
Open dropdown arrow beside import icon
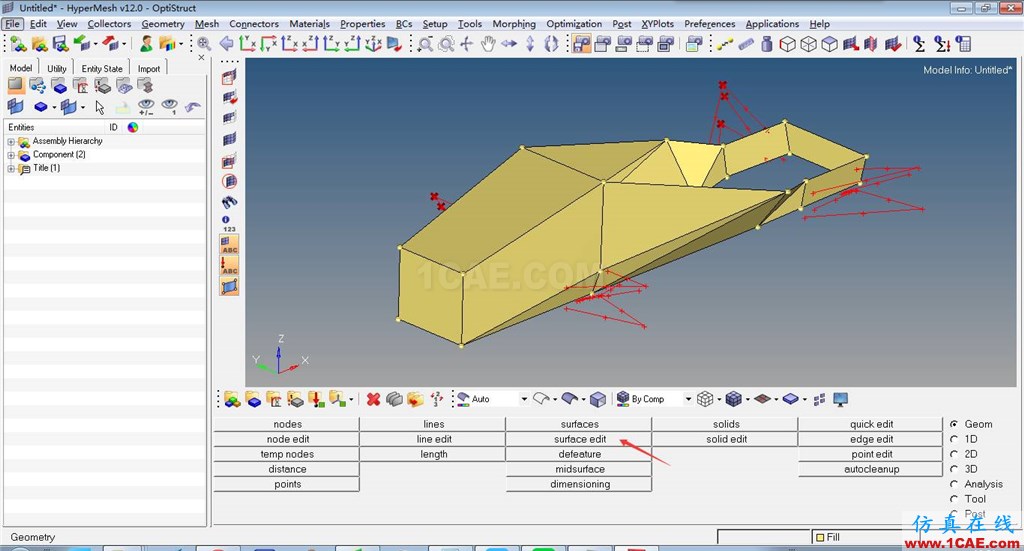tap(95, 44)
